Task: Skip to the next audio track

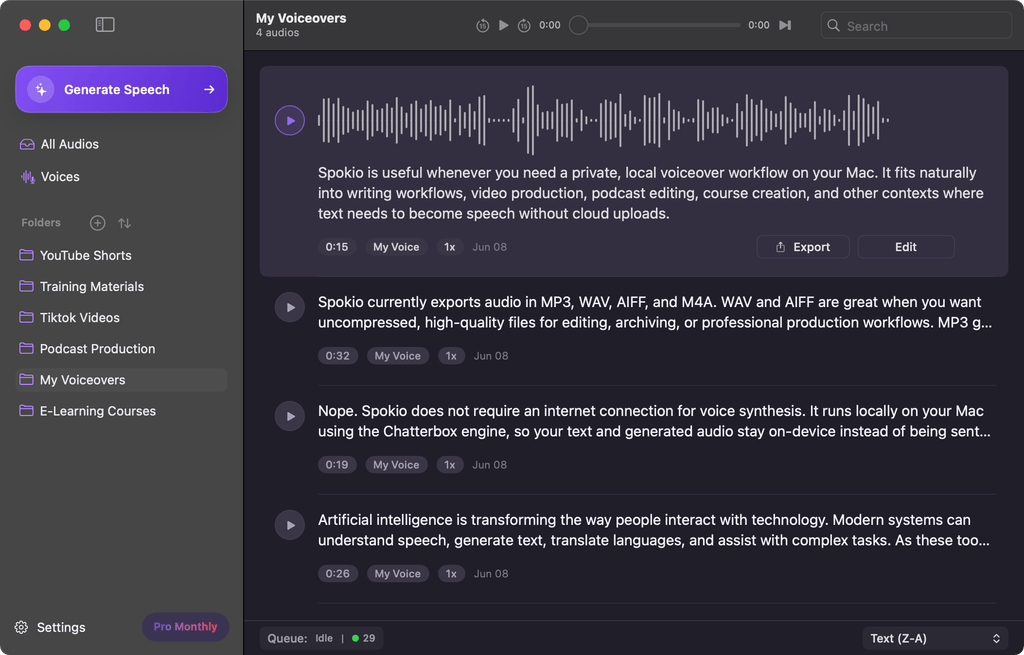Action: pyautogui.click(x=785, y=25)
